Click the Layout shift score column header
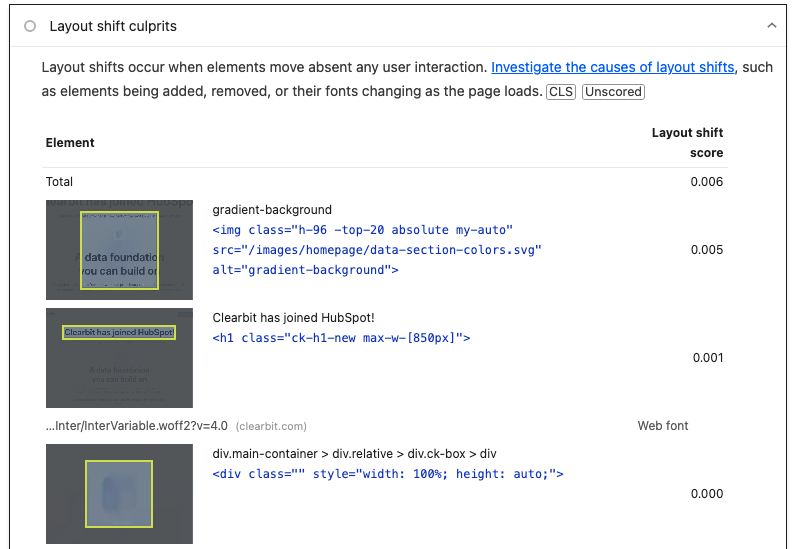The height and width of the screenshot is (549, 800). 687,143
